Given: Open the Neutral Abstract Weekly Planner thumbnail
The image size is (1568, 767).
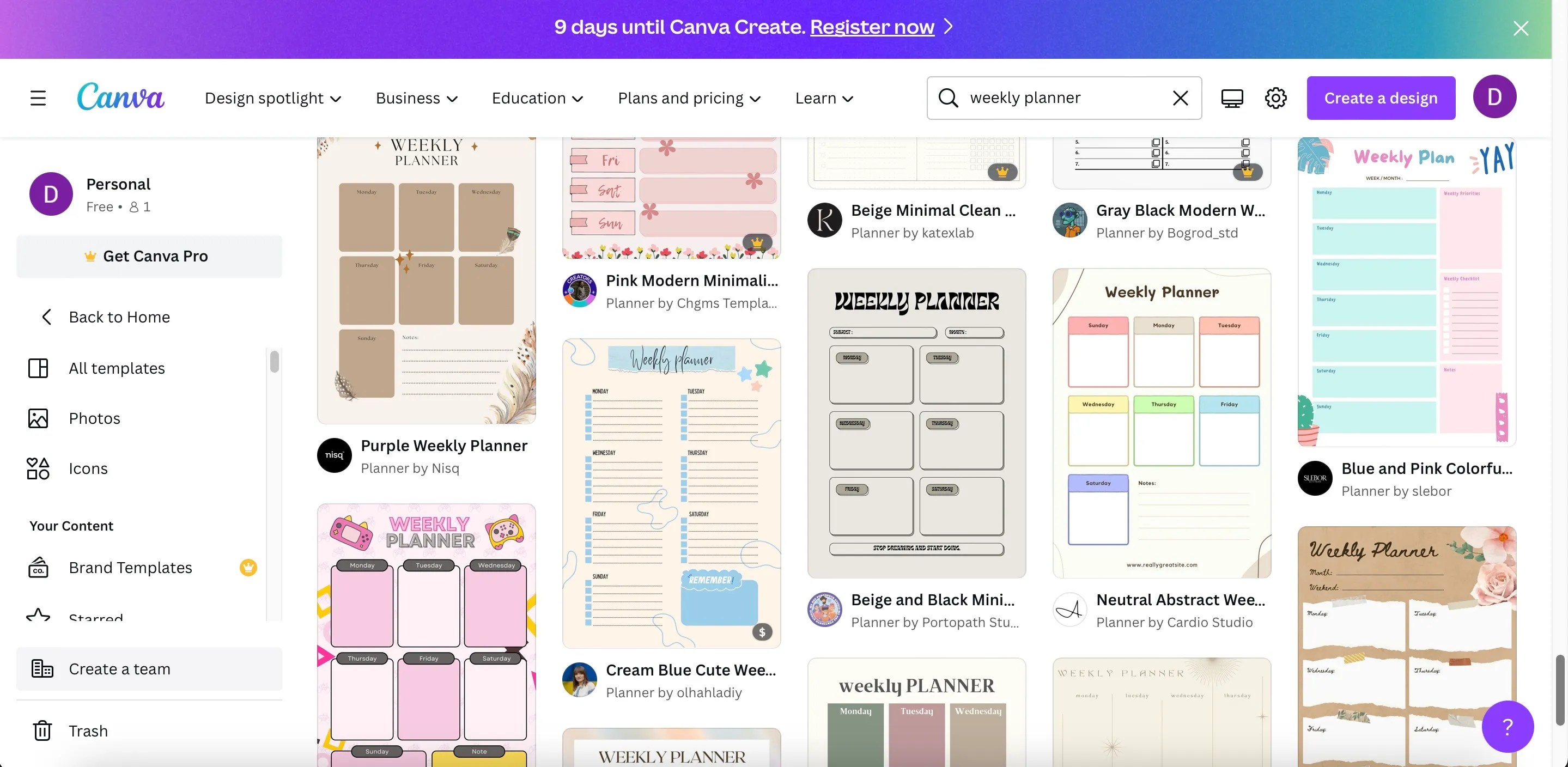Looking at the screenshot, I should (1162, 423).
